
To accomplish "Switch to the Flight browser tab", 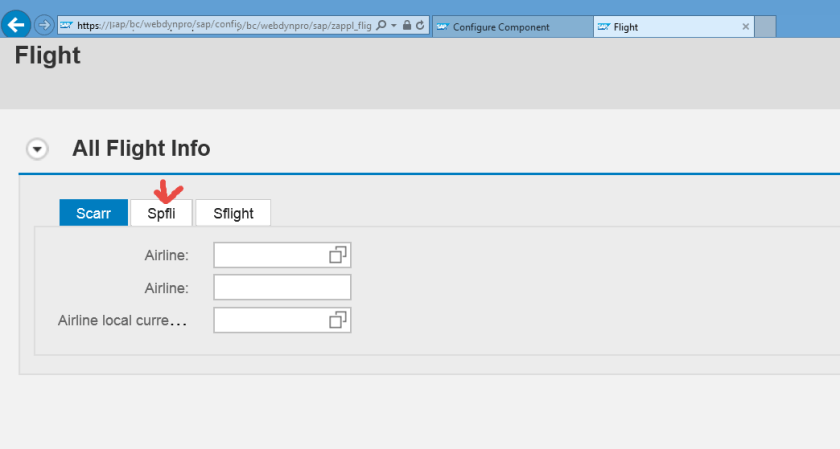I will point(674,27).
